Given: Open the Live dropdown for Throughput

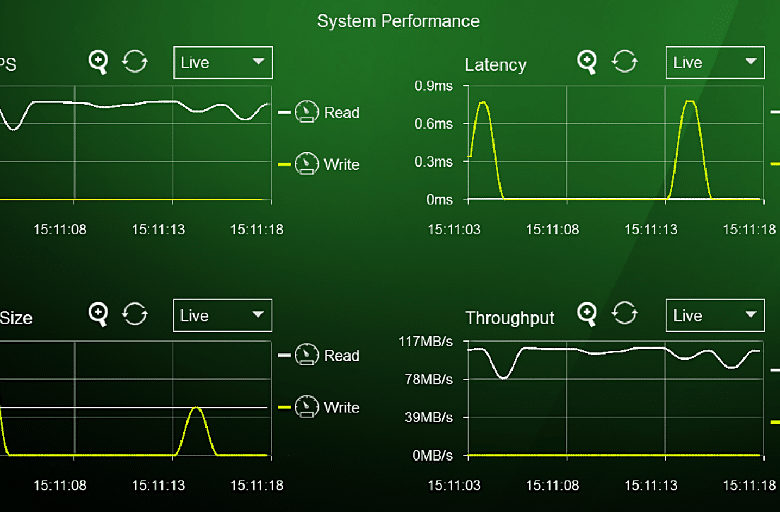Looking at the screenshot, I should [x=715, y=315].
